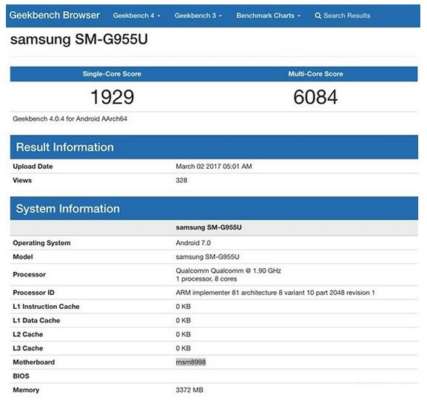Image resolution: width=427 pixels, height=400 pixels.
Task: Open the Geekbench Browser home link
Action: (54, 15)
